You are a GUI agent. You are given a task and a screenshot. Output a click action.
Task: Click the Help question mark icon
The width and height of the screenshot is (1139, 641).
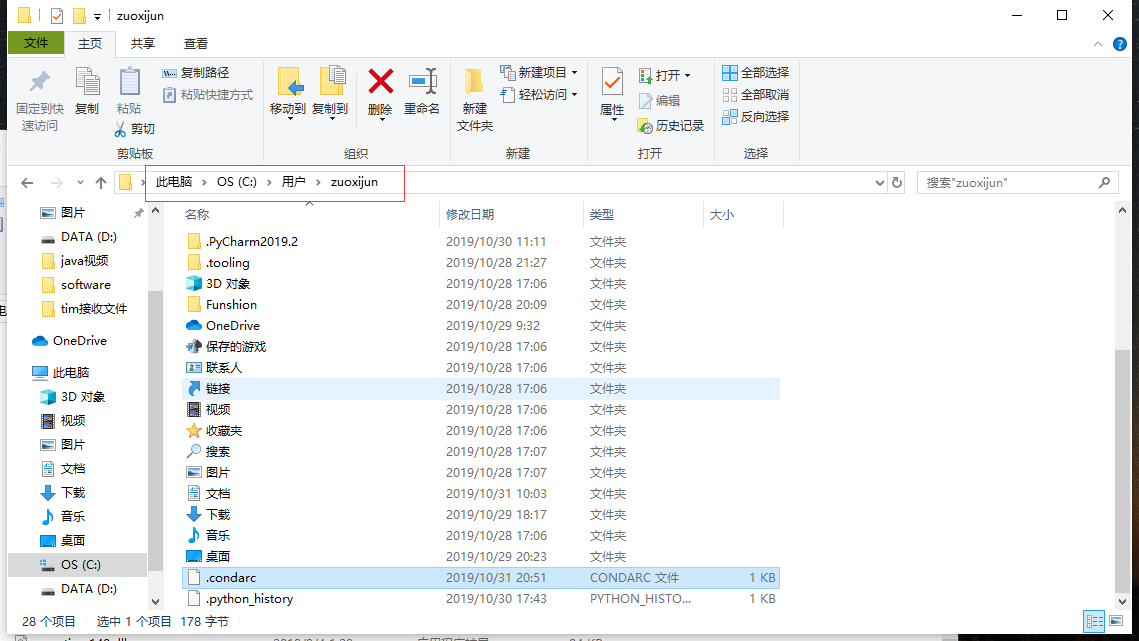[x=1120, y=44]
